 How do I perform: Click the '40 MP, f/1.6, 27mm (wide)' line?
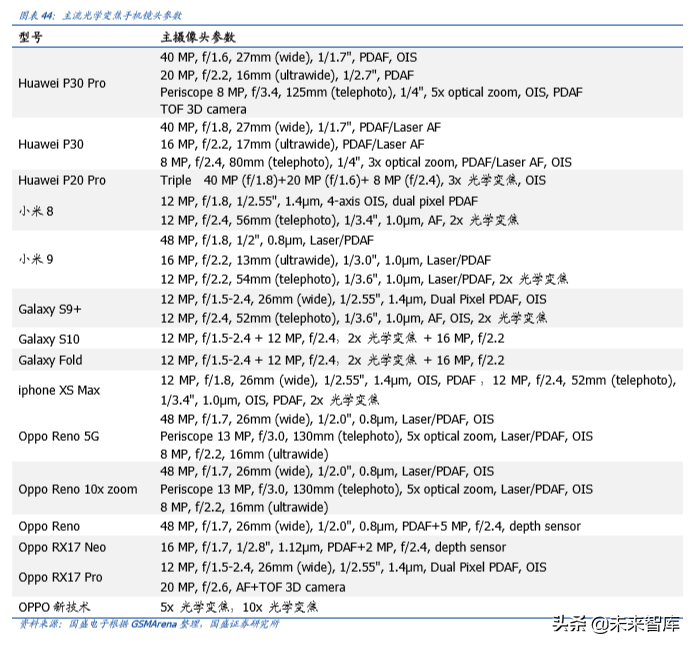[x=289, y=58]
